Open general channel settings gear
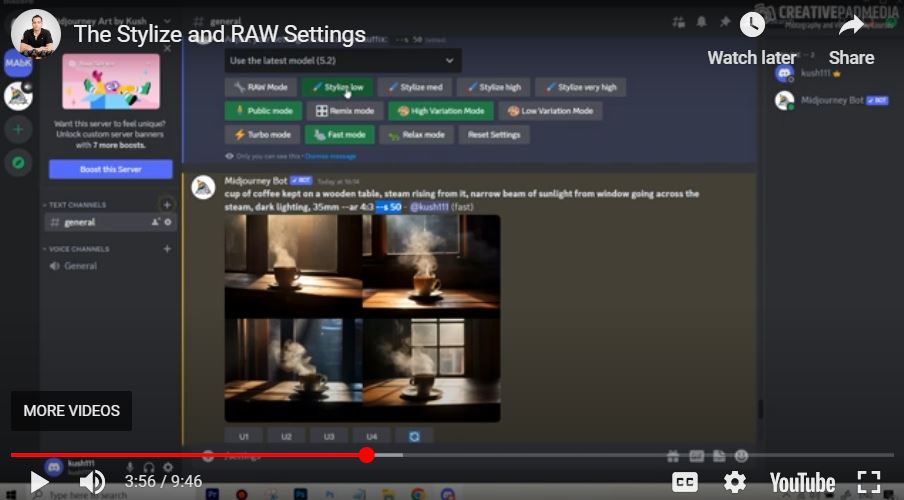Image resolution: width=904 pixels, height=500 pixels. [x=168, y=222]
